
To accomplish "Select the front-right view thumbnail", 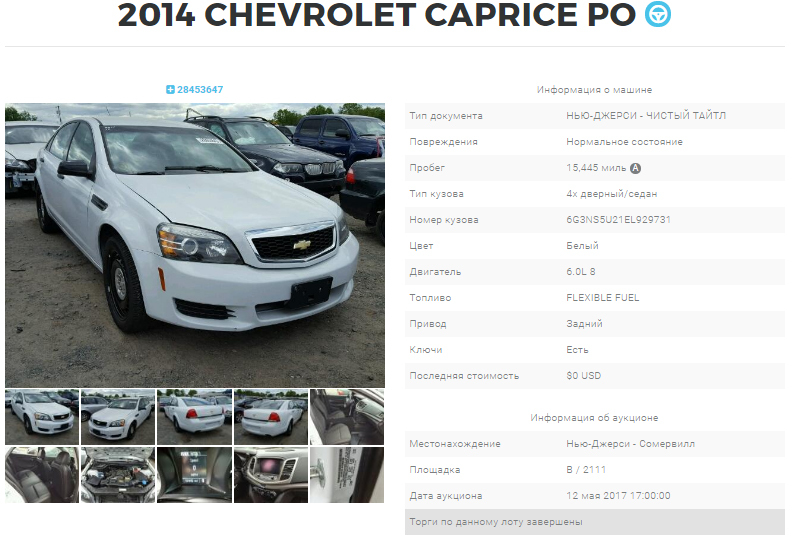I will pyautogui.click(x=118, y=417).
